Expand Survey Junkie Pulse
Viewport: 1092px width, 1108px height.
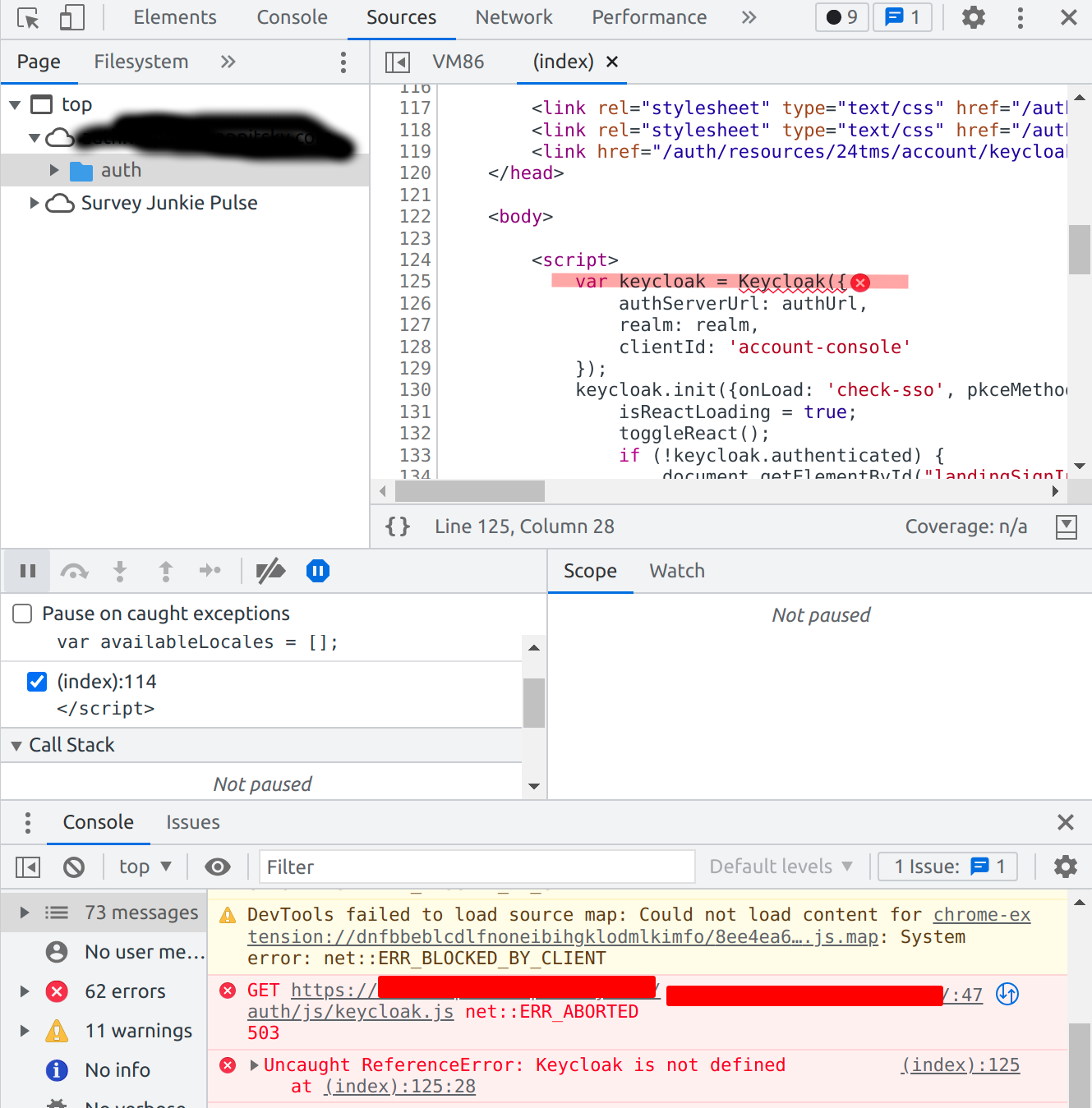point(34,203)
